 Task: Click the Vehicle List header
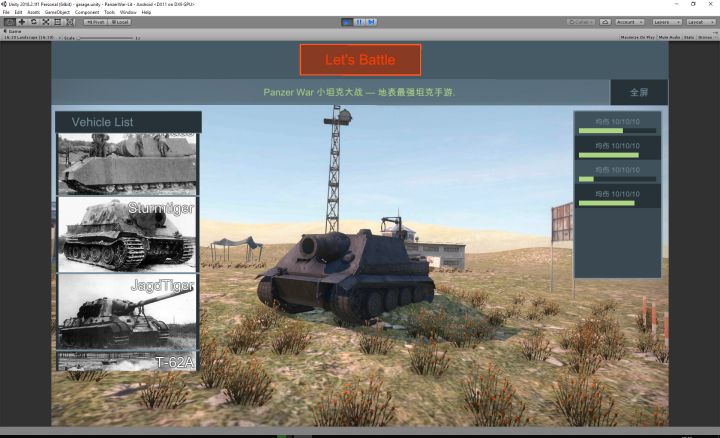(128, 122)
